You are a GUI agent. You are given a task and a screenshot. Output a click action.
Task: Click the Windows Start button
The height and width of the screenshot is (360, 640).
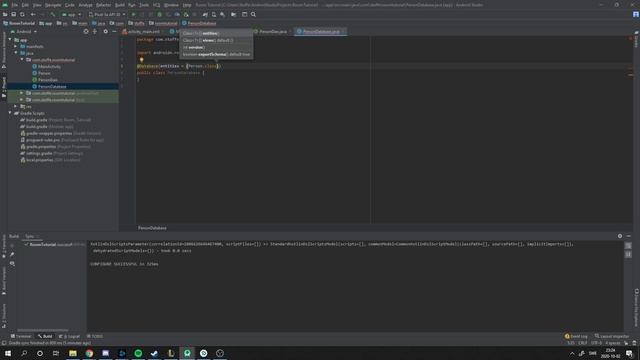(8, 353)
